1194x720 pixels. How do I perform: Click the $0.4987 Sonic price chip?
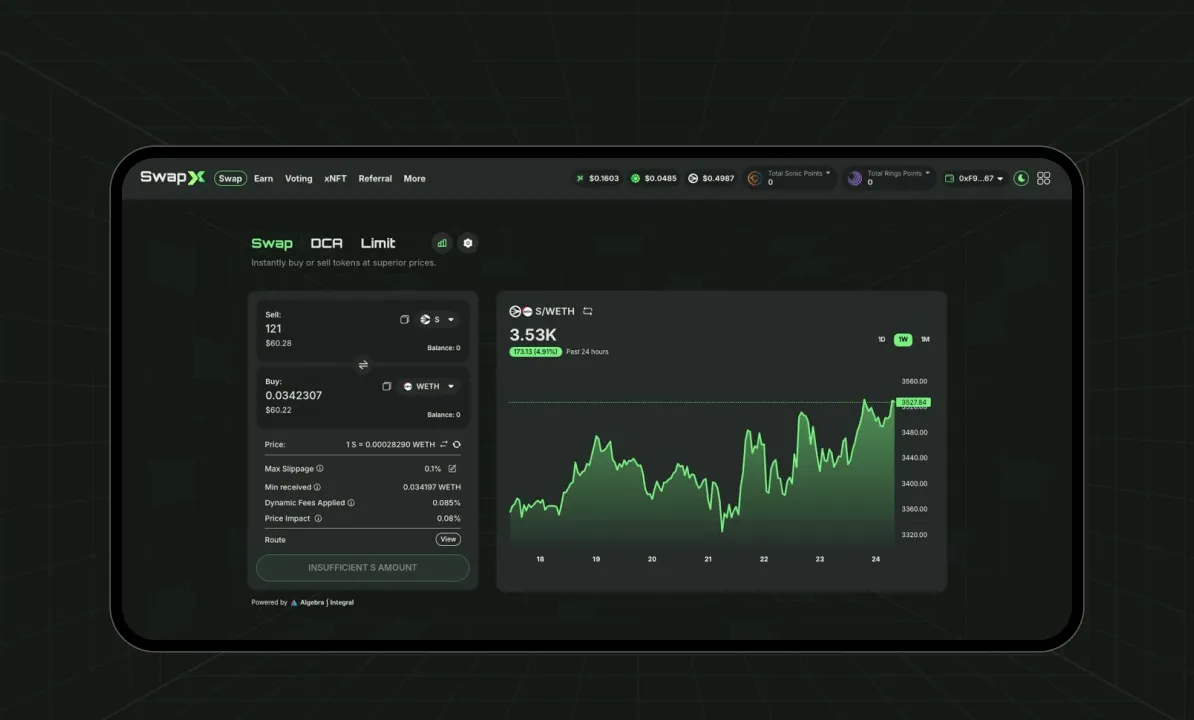pos(711,178)
